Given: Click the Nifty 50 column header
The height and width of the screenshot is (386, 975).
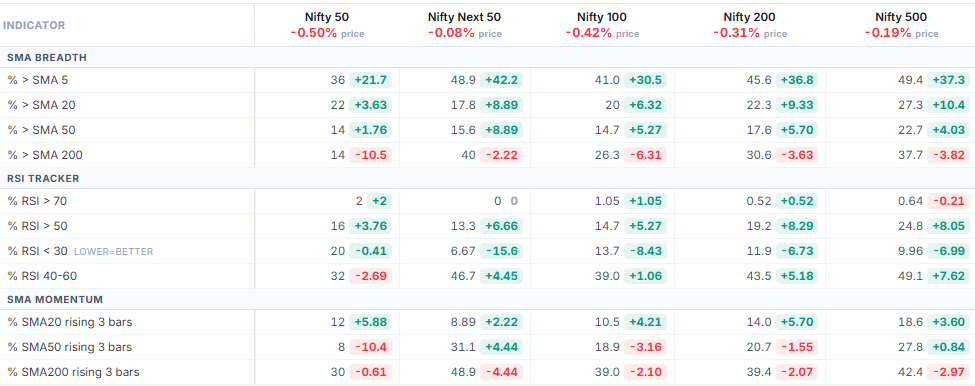Looking at the screenshot, I should click(327, 17).
